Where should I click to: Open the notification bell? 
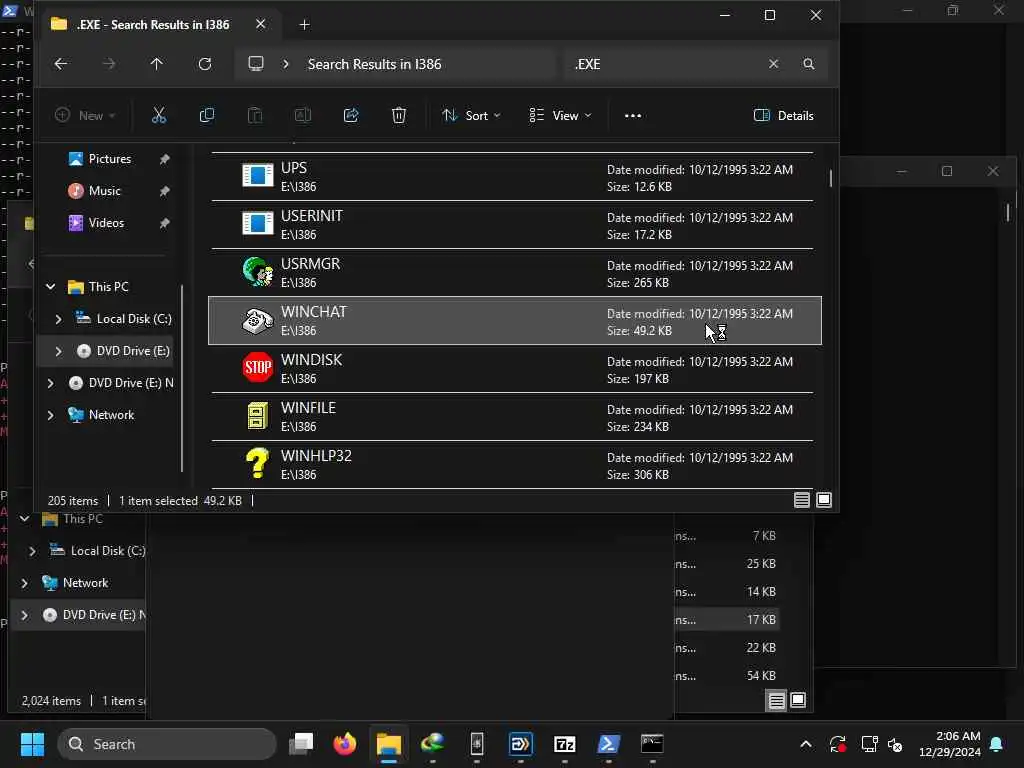[x=997, y=744]
